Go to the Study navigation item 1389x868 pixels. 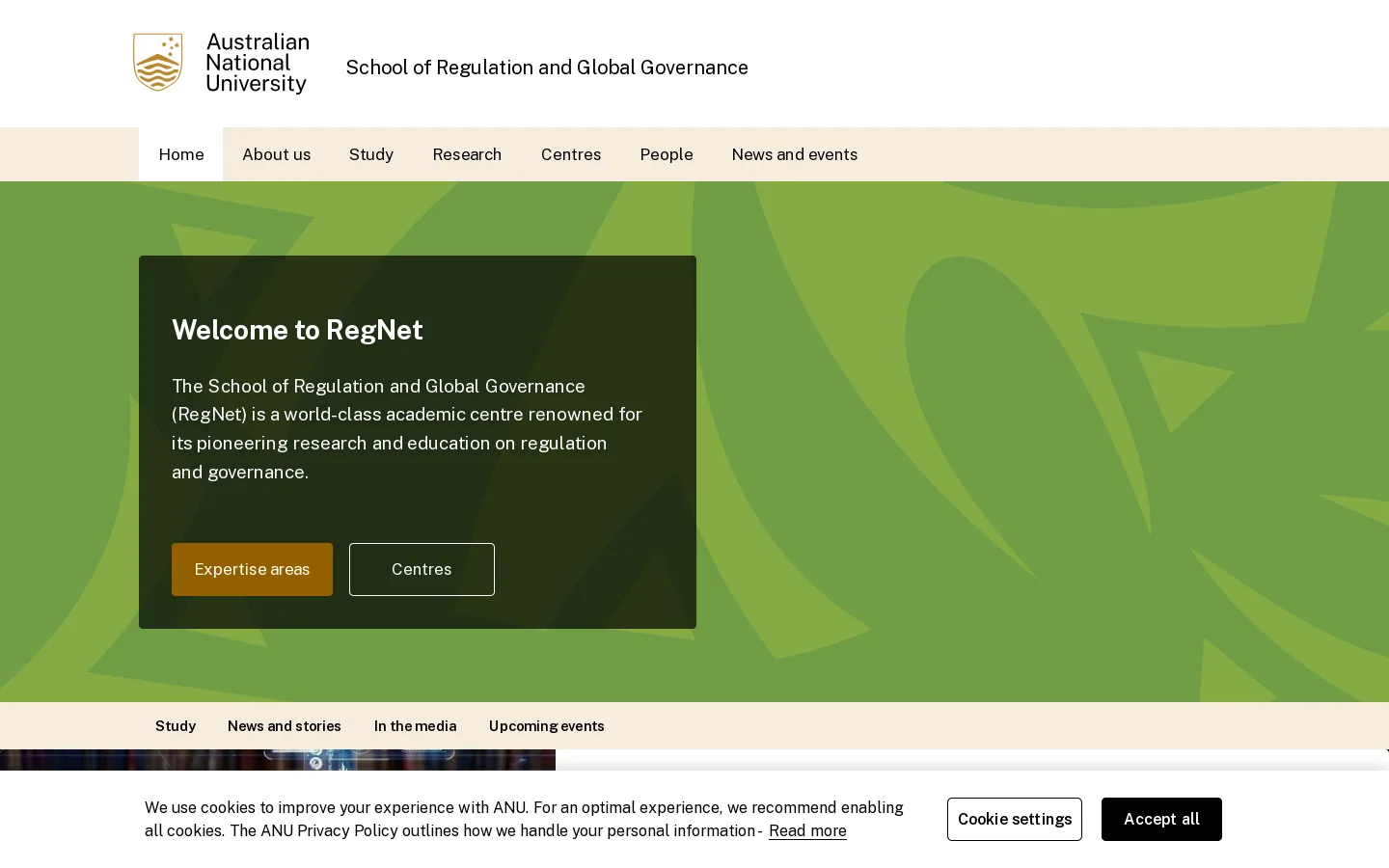371,154
